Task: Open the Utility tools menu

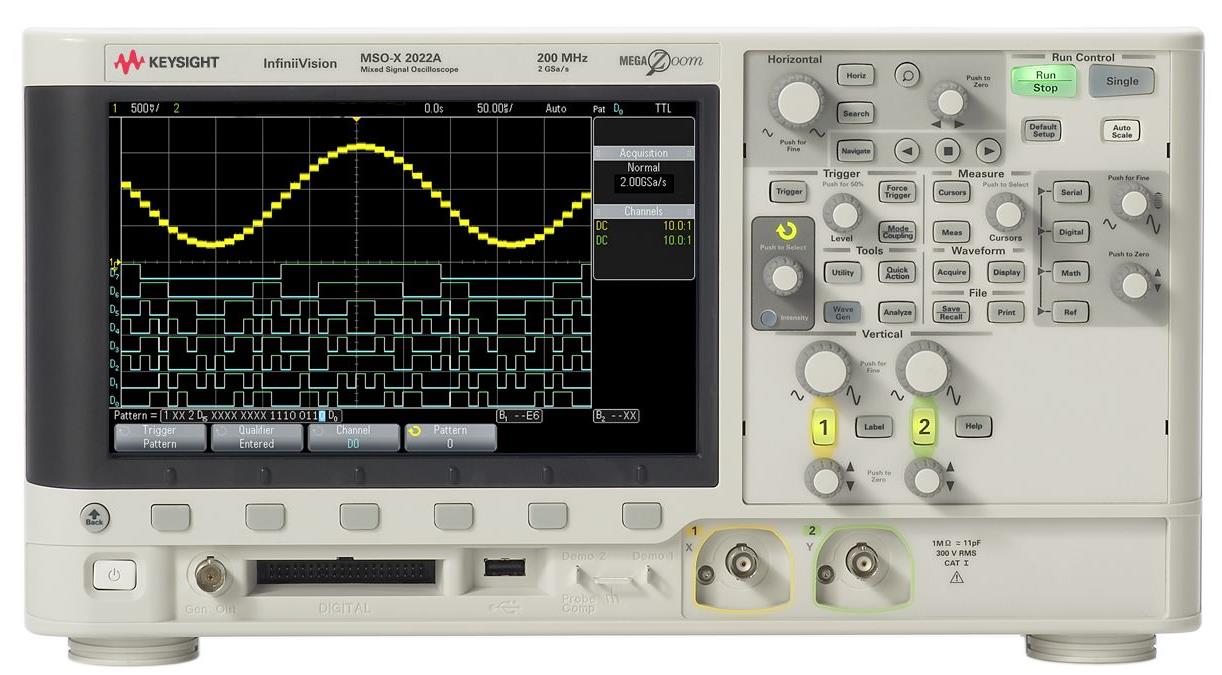Action: 841,272
